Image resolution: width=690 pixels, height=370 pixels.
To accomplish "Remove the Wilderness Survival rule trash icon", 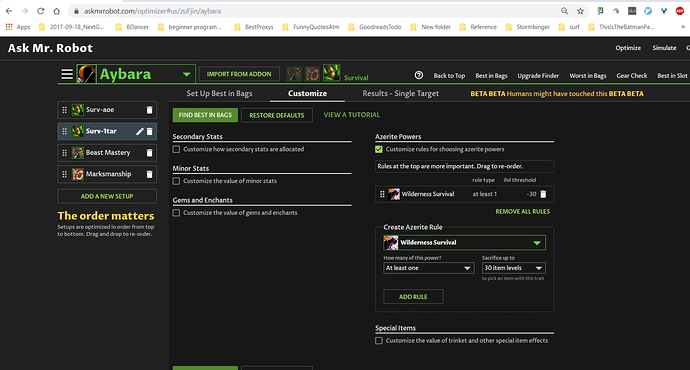I will [x=543, y=194].
